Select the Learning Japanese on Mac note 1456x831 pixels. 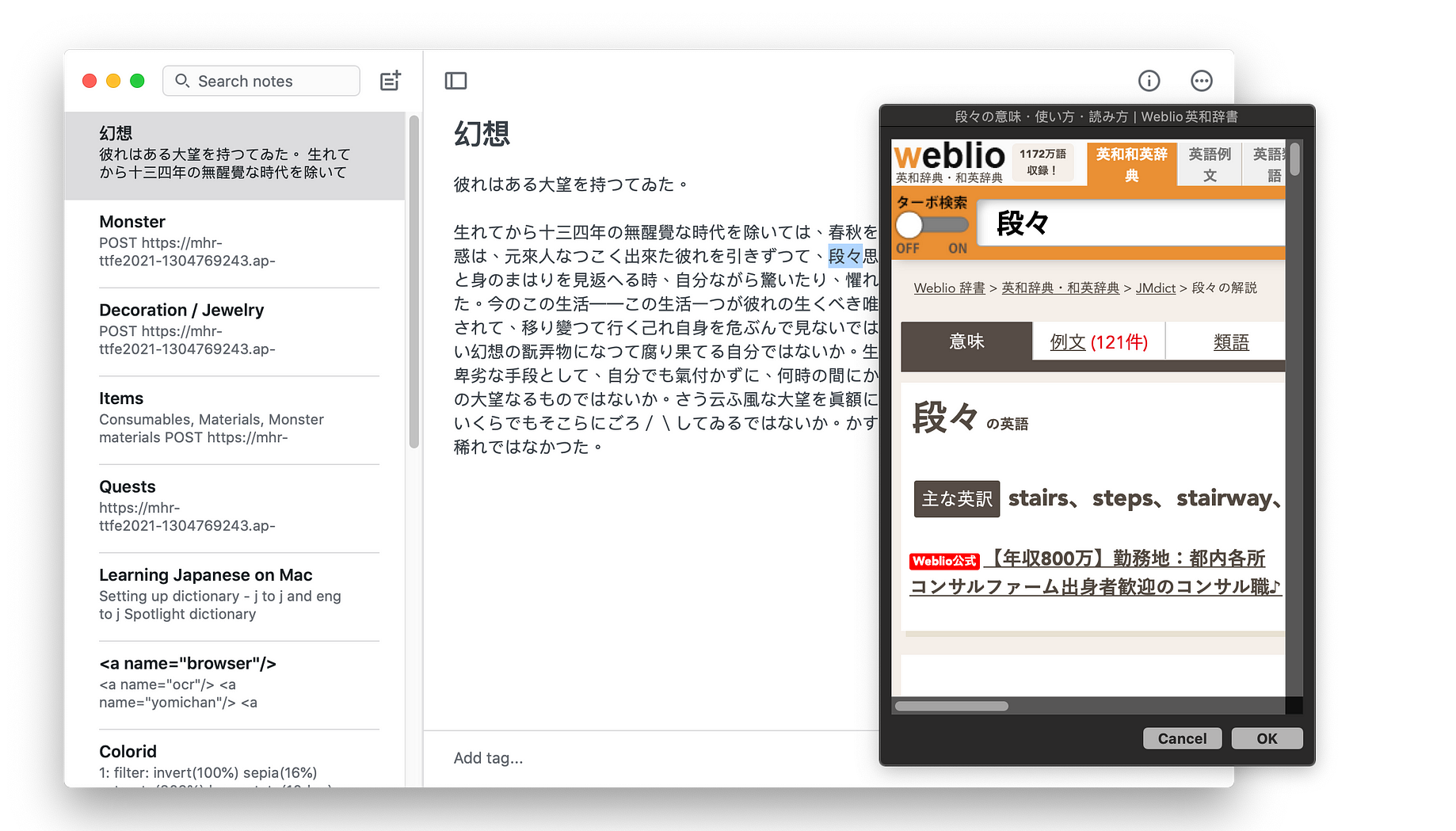tap(234, 597)
